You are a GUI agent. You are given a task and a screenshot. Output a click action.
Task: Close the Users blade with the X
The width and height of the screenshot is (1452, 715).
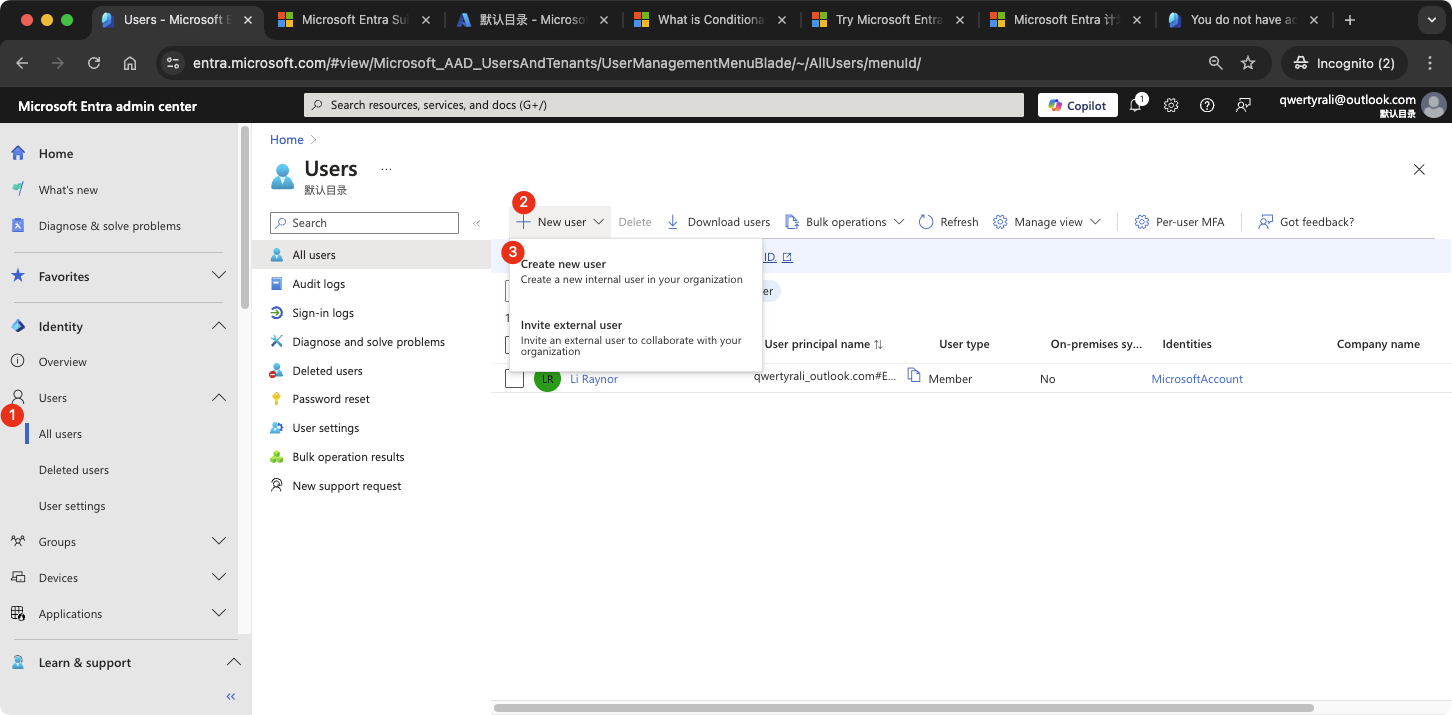point(1419,170)
